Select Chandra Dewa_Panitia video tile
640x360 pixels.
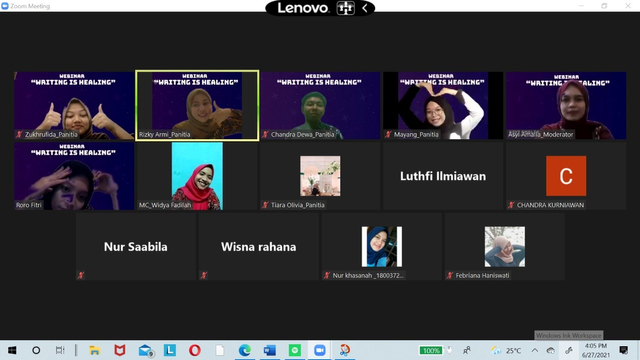(320, 106)
